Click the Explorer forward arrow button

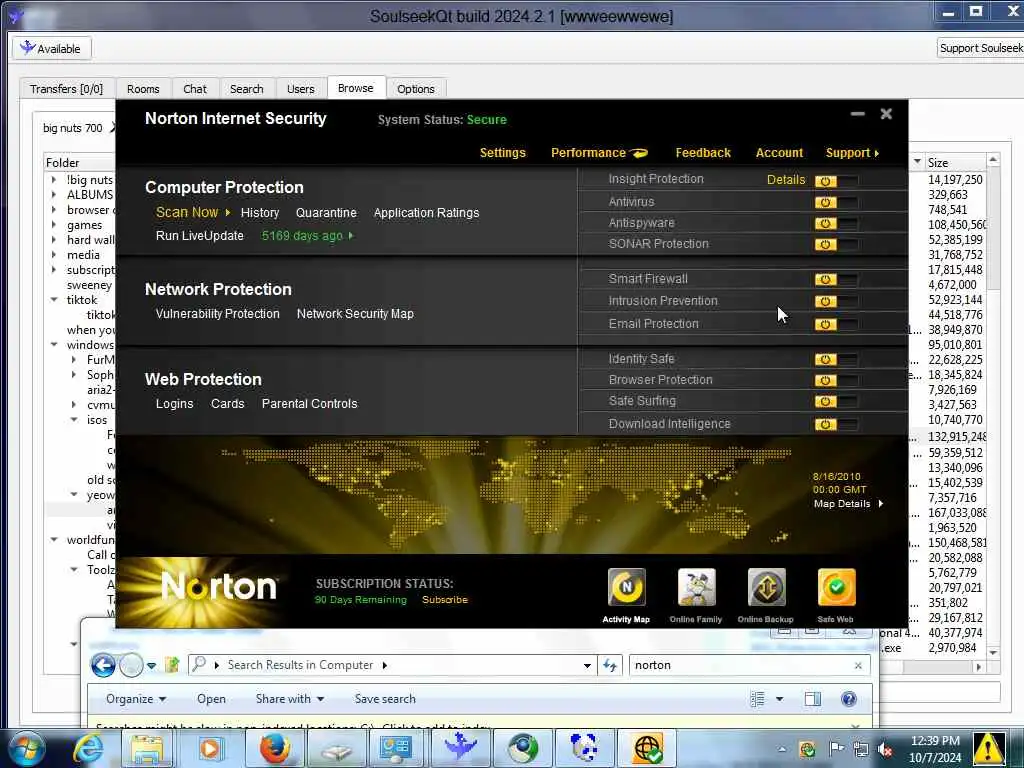(131, 665)
